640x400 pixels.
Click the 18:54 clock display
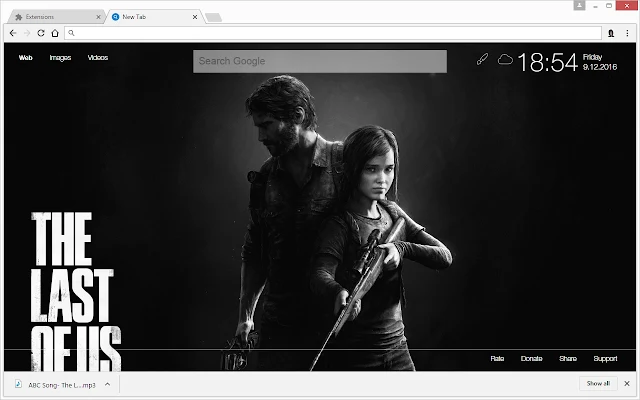[548, 62]
